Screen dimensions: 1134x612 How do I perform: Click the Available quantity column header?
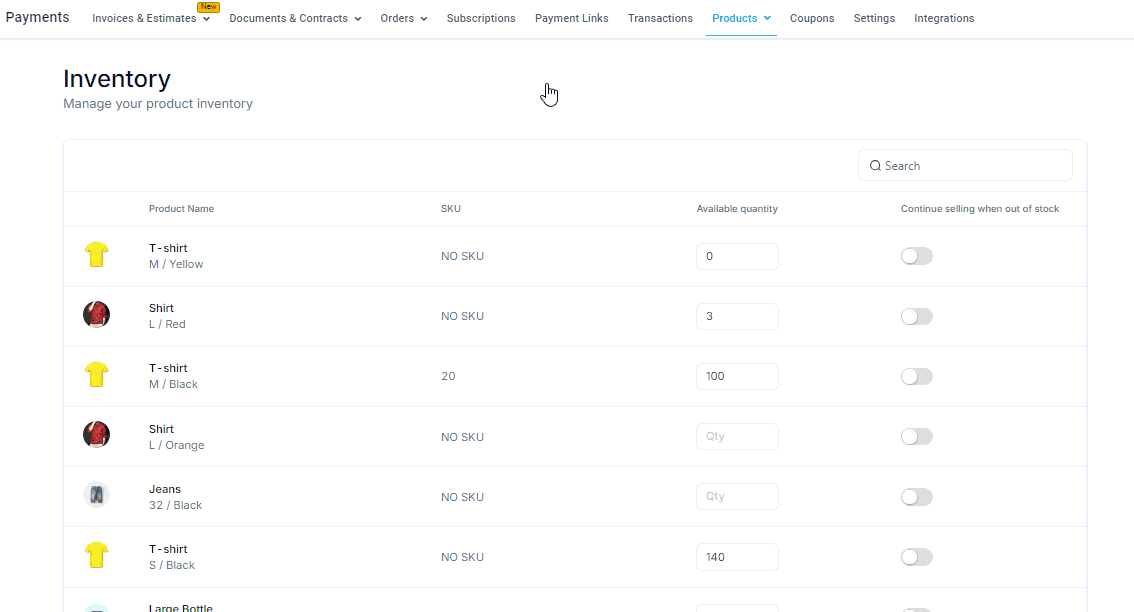pos(737,208)
